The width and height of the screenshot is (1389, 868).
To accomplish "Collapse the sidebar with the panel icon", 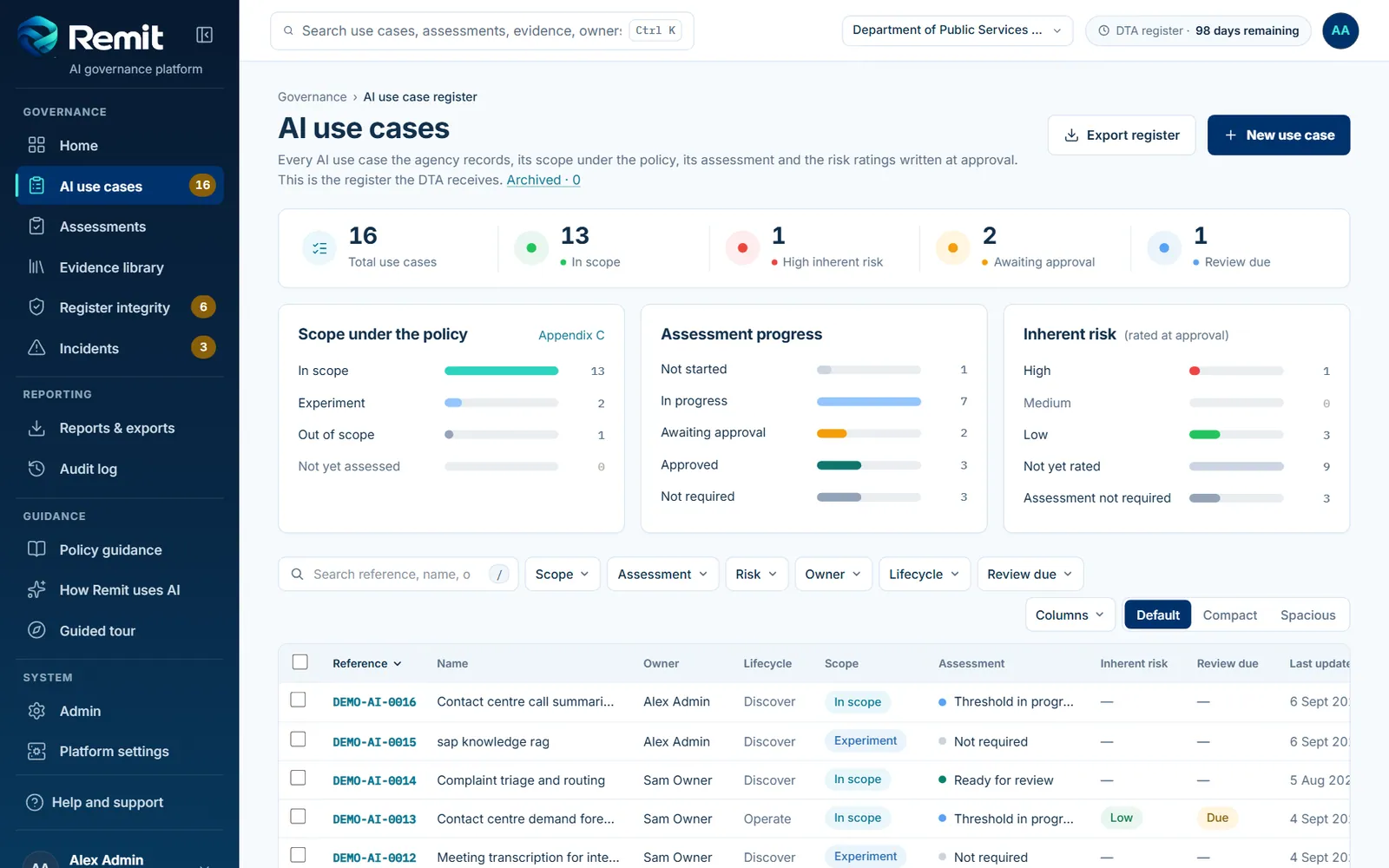I will (x=205, y=35).
